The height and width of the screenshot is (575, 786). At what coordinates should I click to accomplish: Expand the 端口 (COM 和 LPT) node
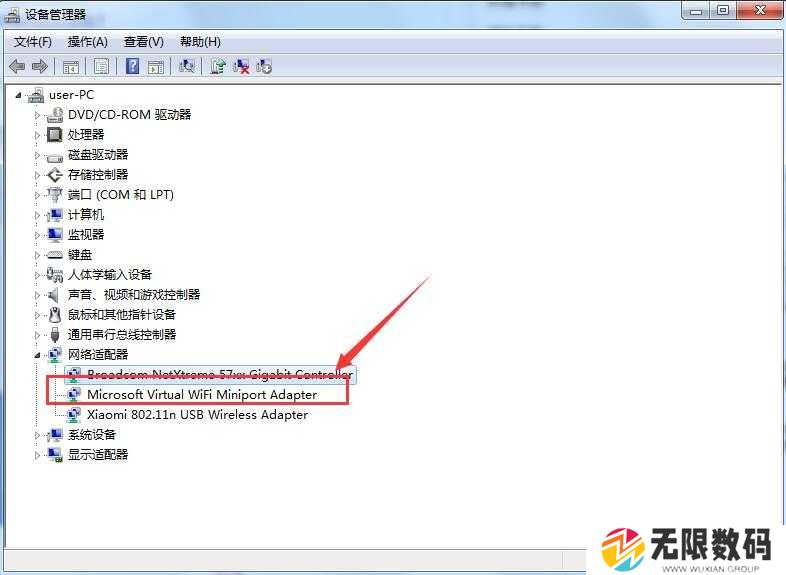point(37,195)
